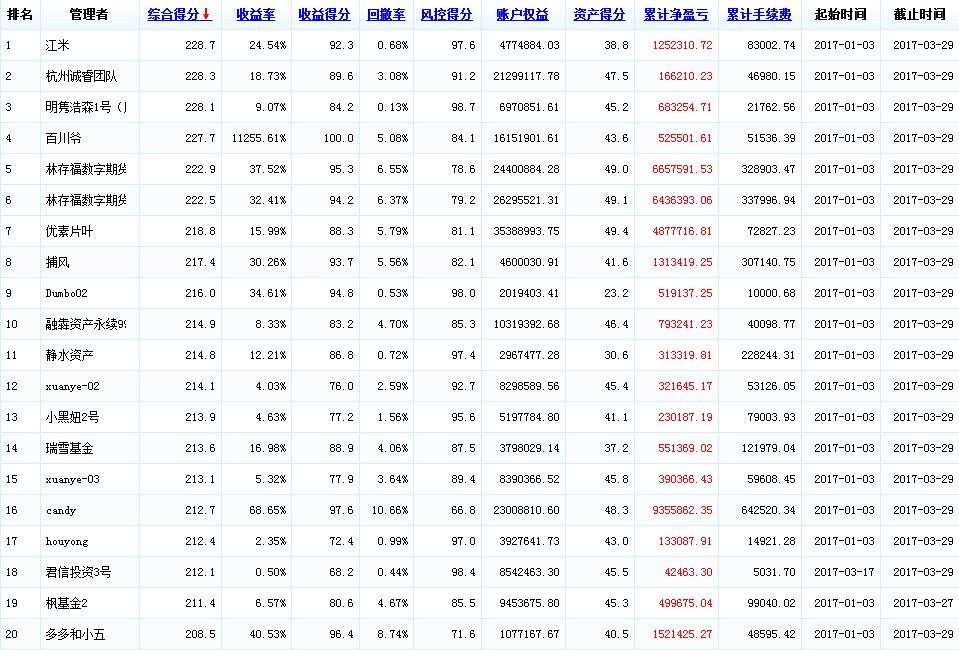Click net profit value 9355862.35
The width and height of the screenshot is (959, 650).
(x=682, y=511)
